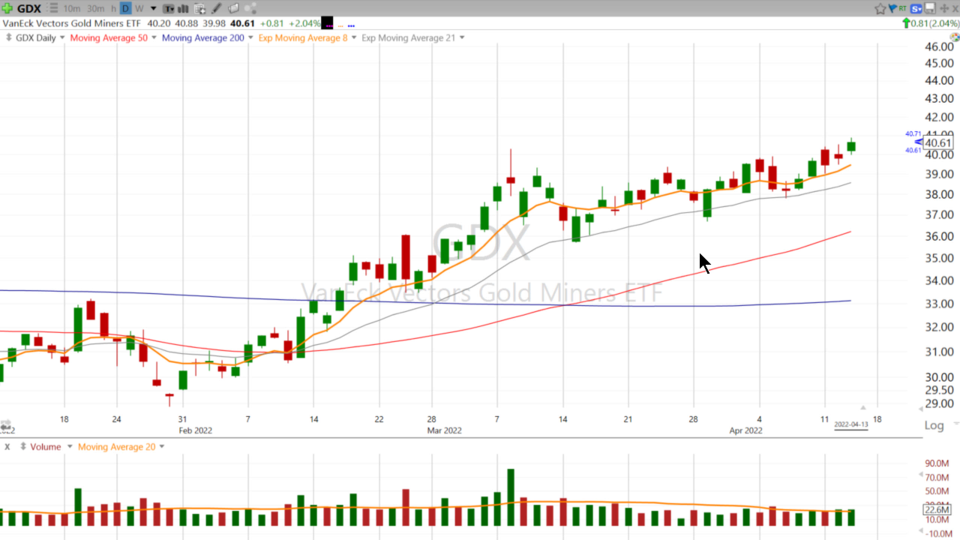Open the time frame dropdown arrow after W

(x=153, y=9)
